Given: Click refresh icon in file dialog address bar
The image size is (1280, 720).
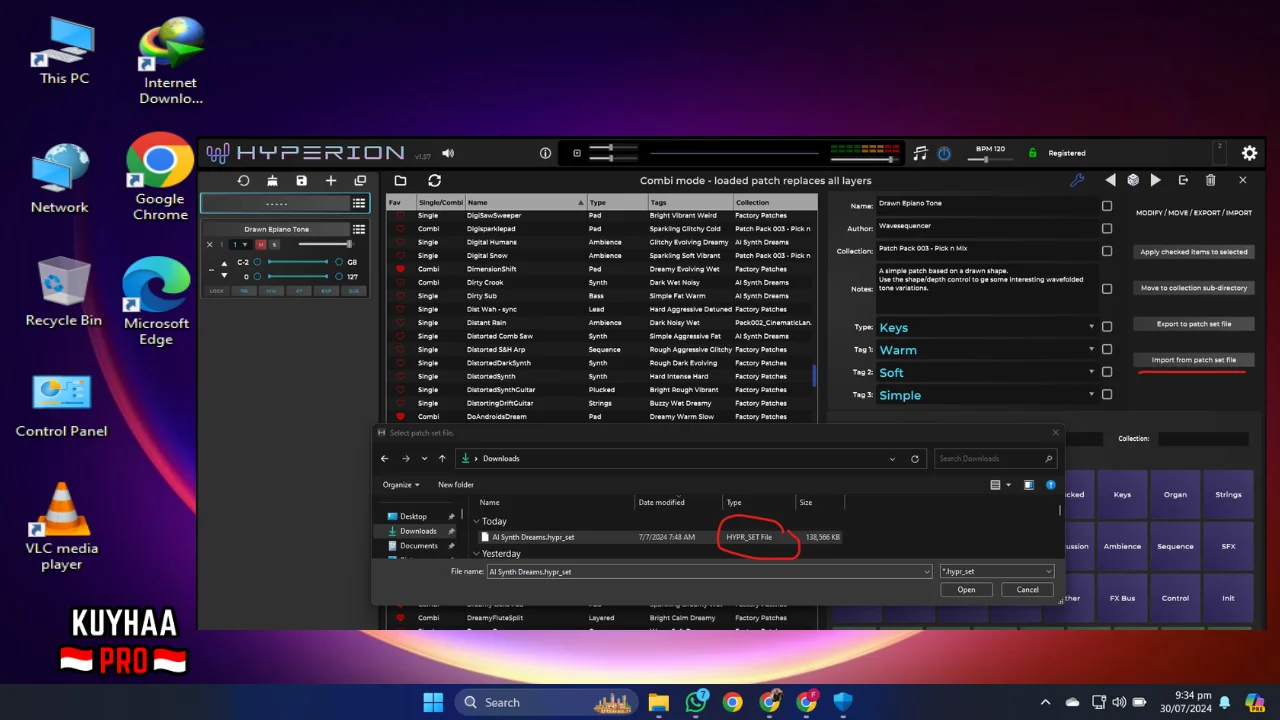Looking at the screenshot, I should tap(914, 459).
